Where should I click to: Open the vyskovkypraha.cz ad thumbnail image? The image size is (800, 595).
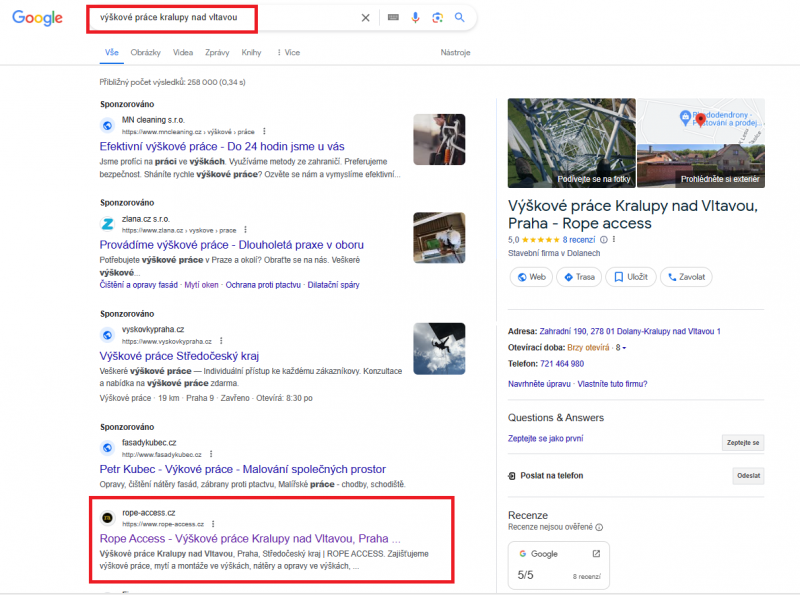point(439,349)
